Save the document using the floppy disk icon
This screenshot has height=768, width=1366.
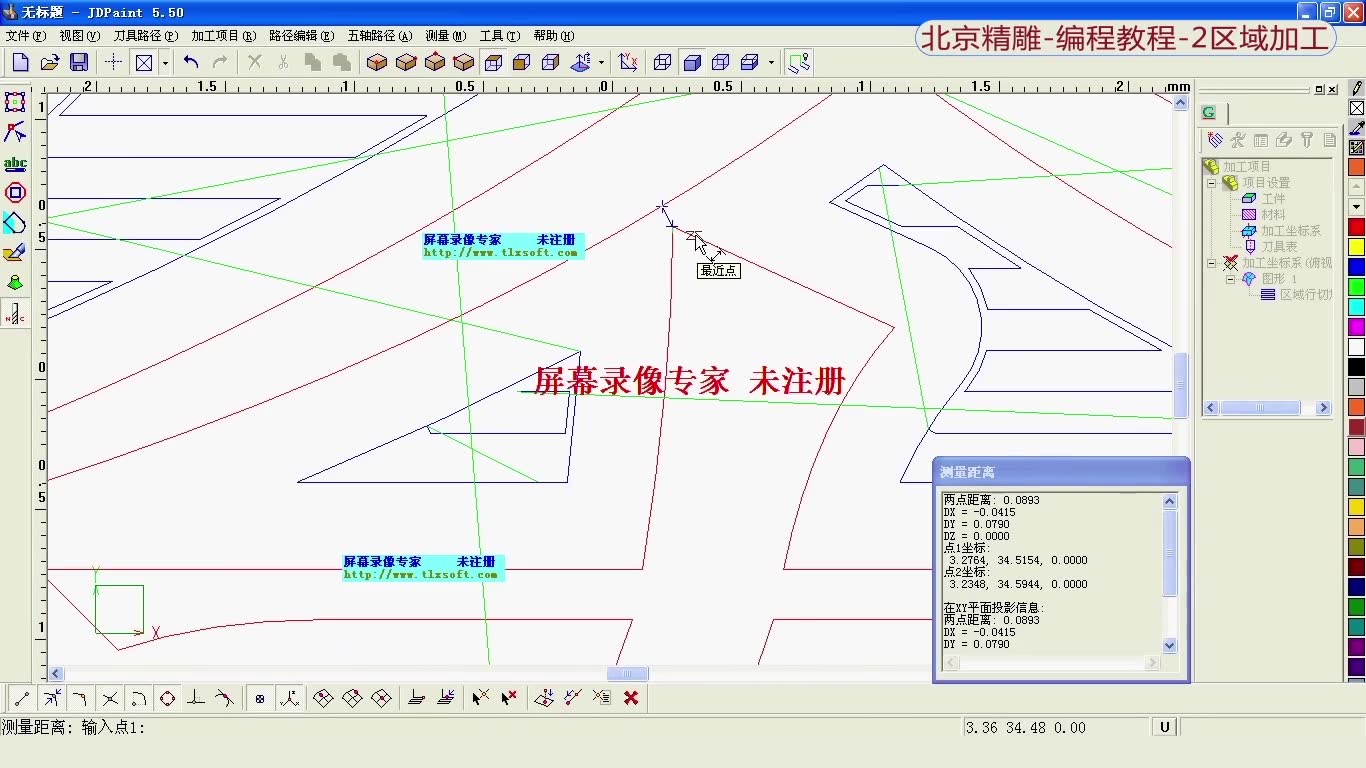coord(79,62)
